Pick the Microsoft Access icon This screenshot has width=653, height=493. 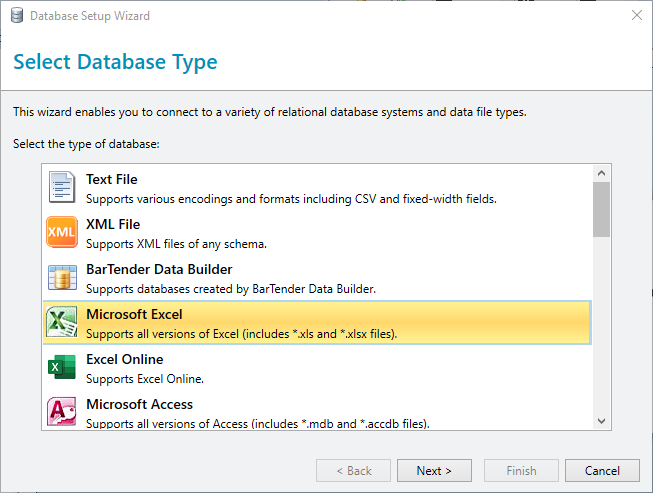[x=62, y=411]
